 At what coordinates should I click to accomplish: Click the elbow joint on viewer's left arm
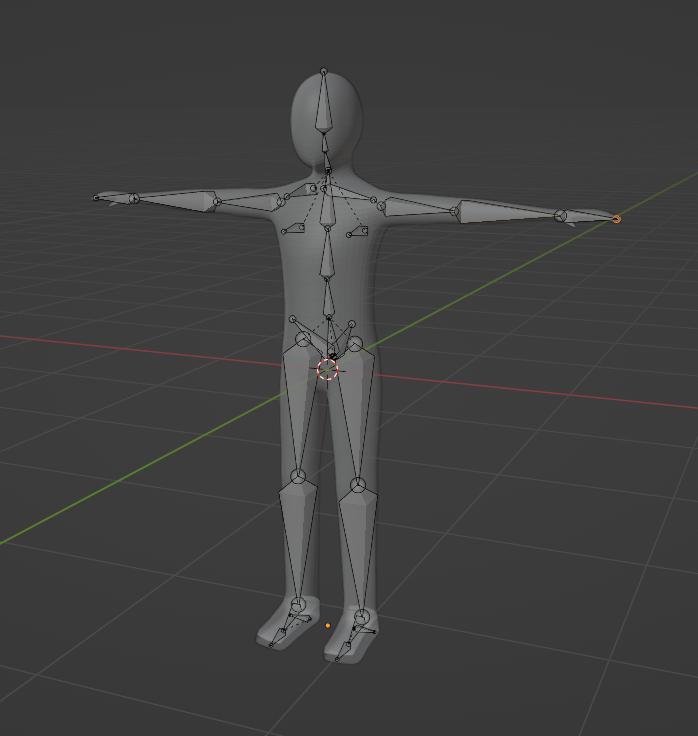tap(217, 202)
